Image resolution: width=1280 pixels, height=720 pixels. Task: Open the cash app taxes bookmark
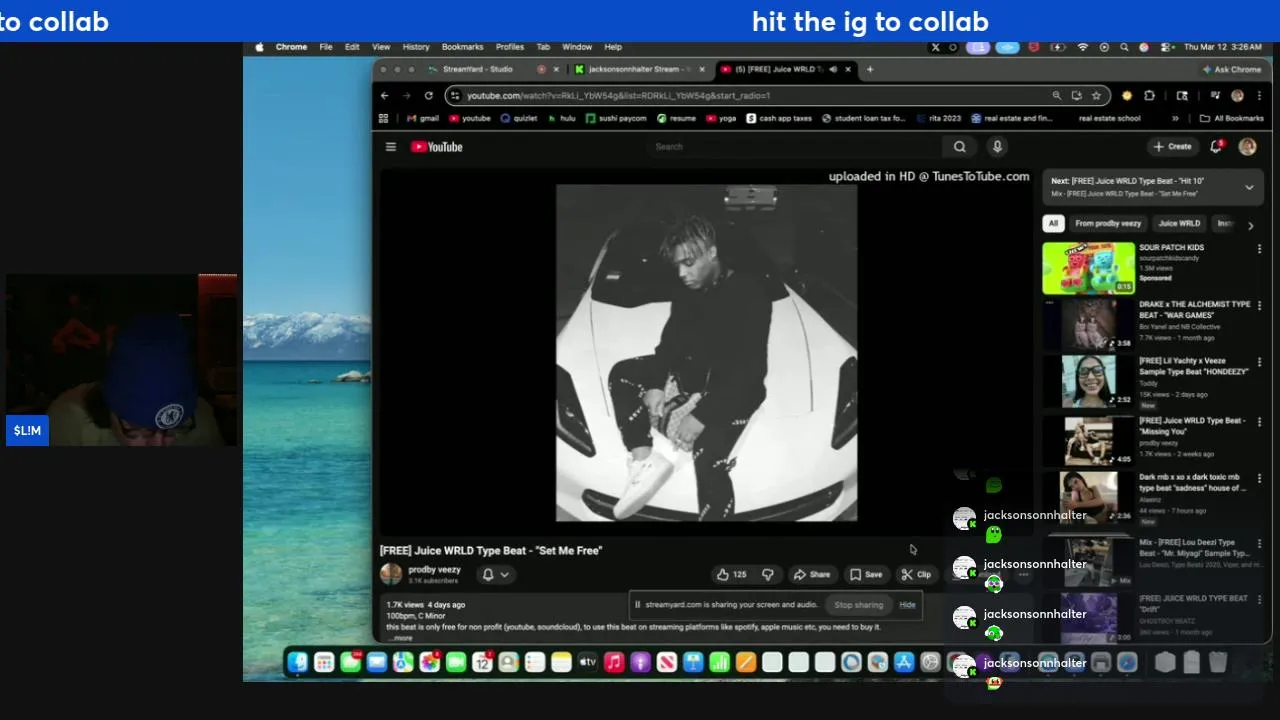pos(779,118)
